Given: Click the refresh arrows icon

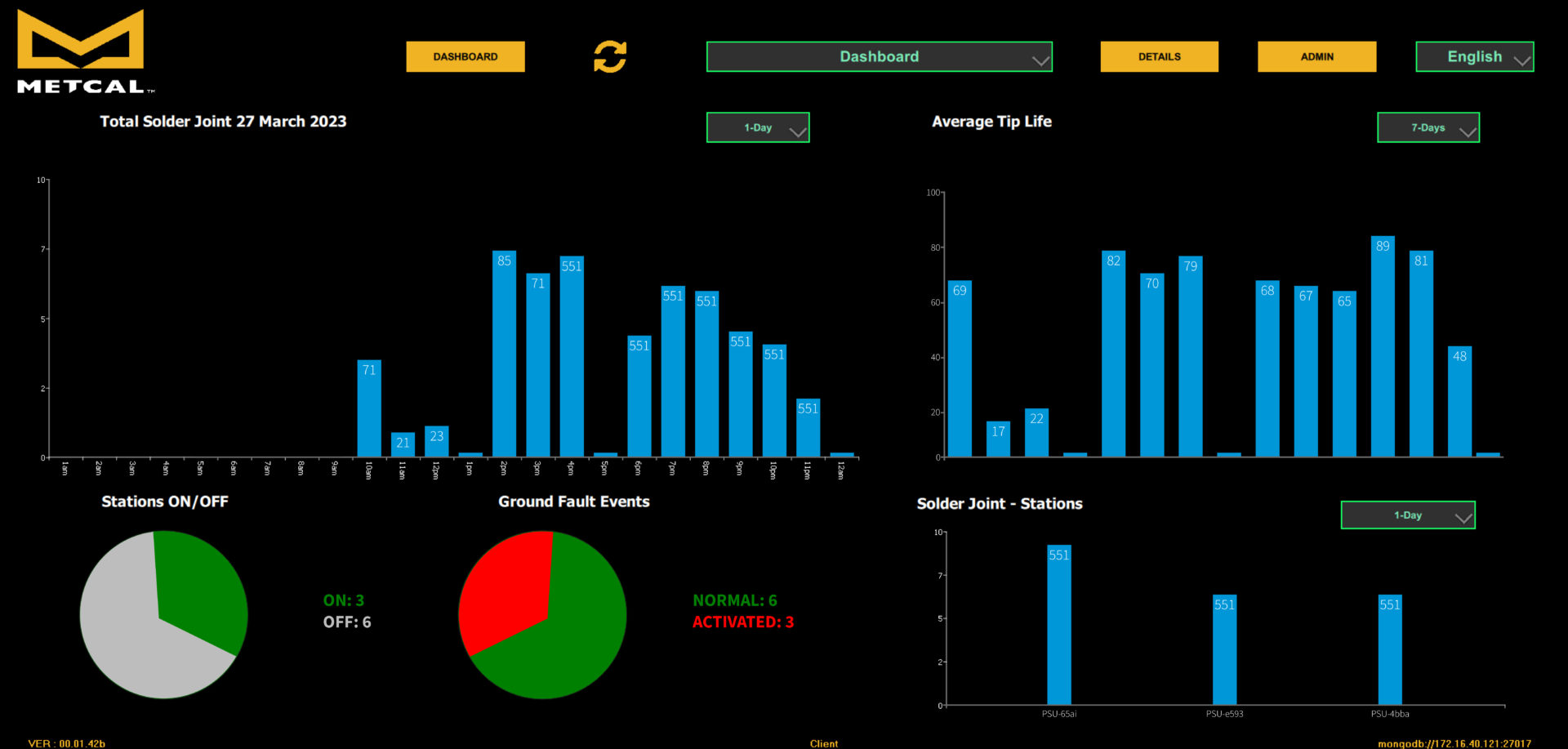Looking at the screenshot, I should (x=609, y=57).
